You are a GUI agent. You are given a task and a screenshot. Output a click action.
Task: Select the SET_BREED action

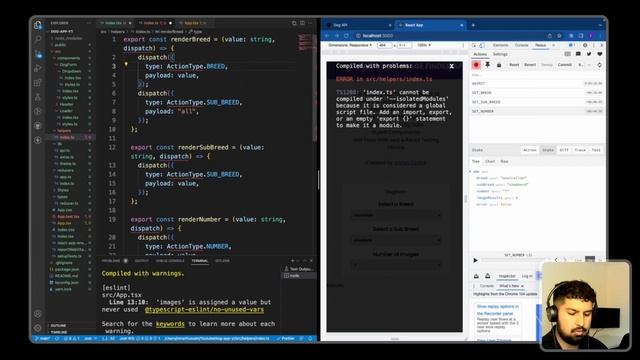pos(537,93)
